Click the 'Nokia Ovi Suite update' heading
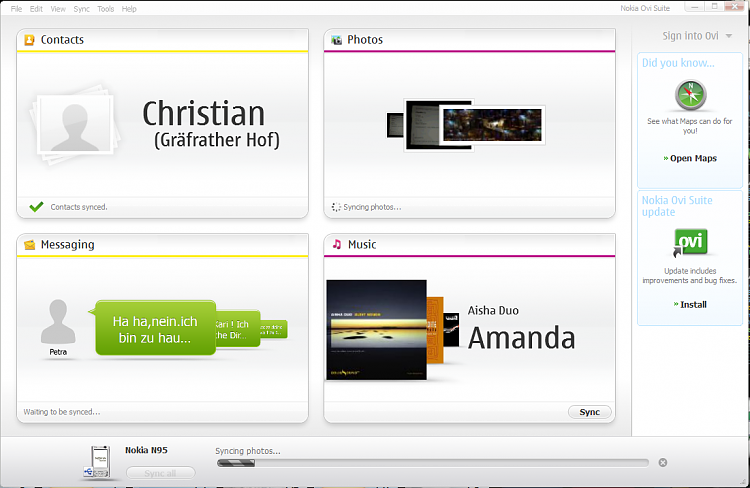Screen dimensions: 750x488 tap(677, 206)
